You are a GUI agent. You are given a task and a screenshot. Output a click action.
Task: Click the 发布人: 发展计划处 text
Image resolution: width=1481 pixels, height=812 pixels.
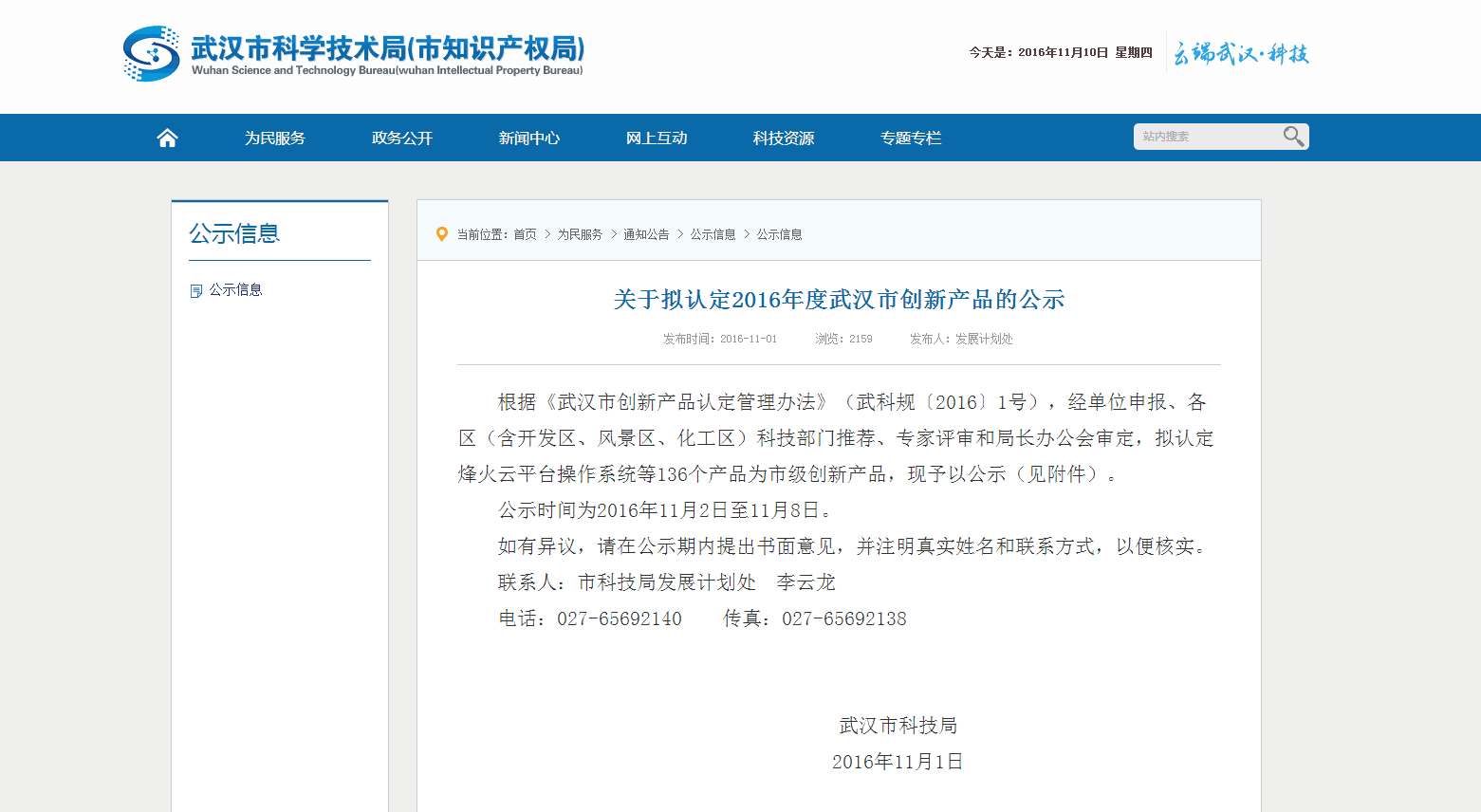point(961,339)
